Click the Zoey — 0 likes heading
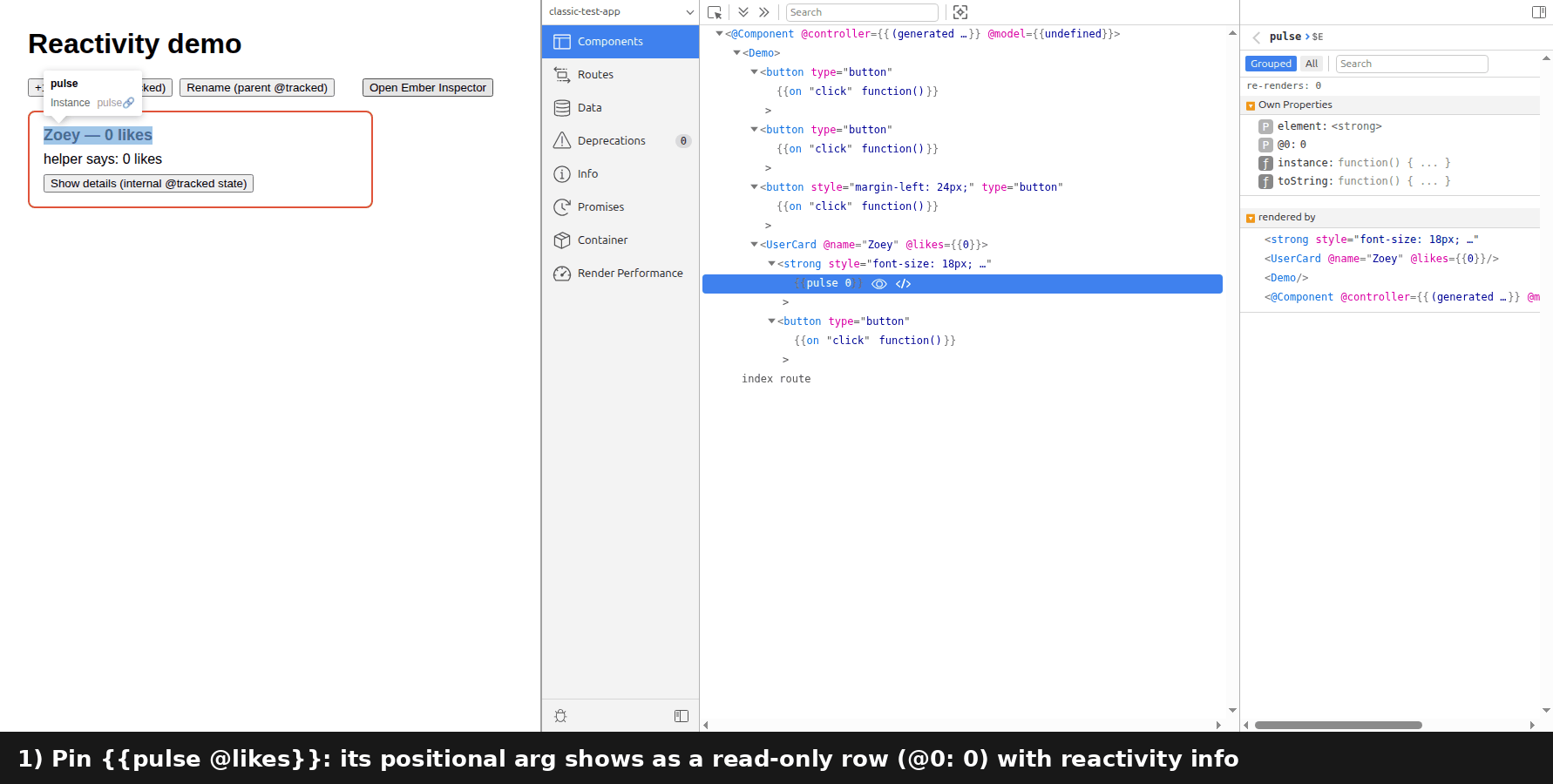The image size is (1553, 784). pos(98,135)
